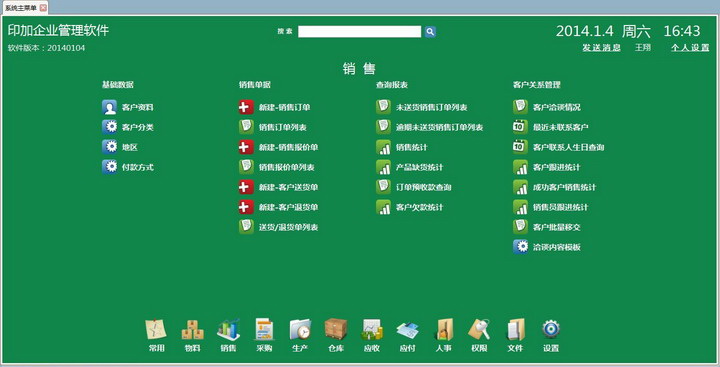Open 付款方式 payment method icon
The width and height of the screenshot is (720, 367).
point(109,167)
